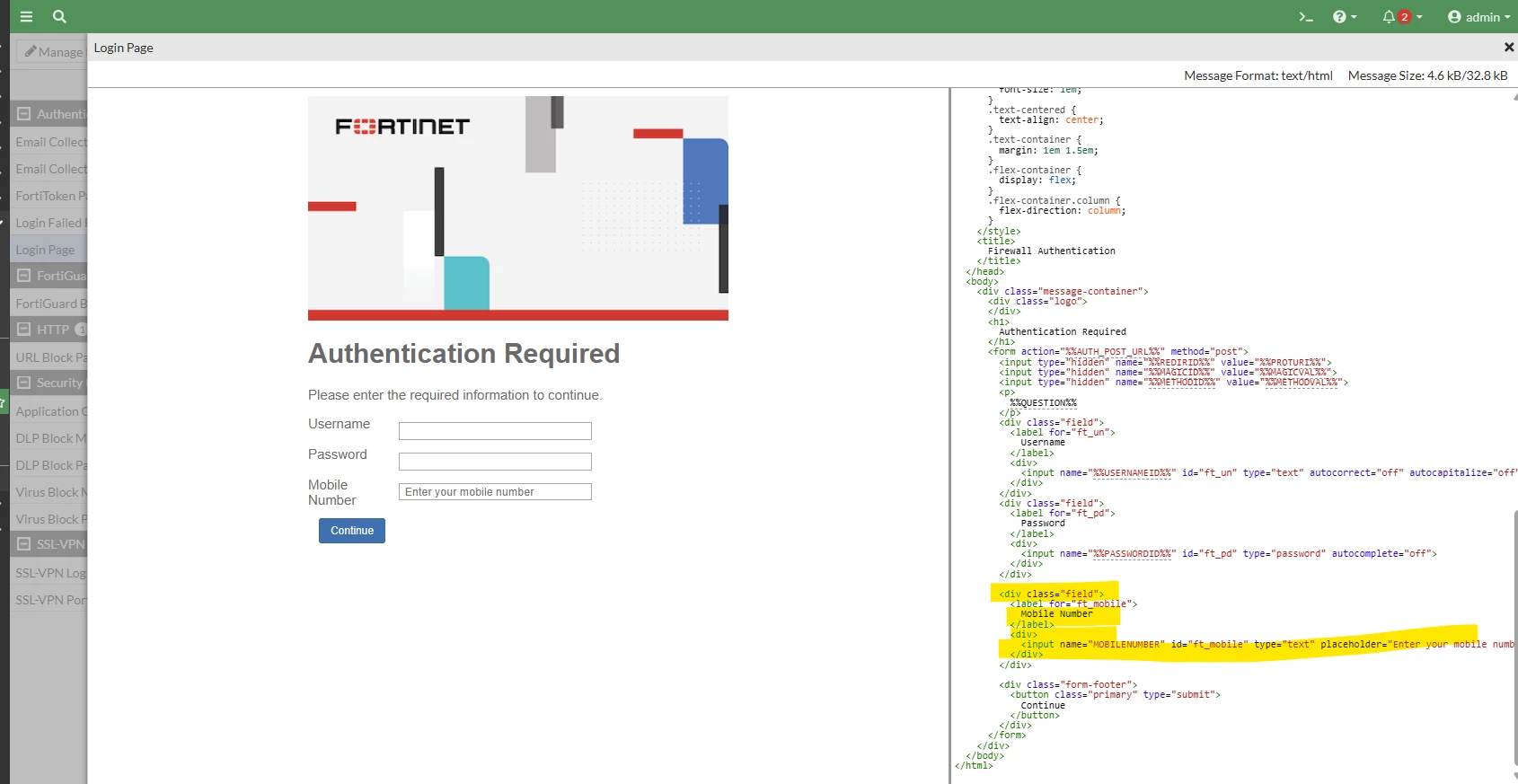Screen dimensions: 1518x784
Task: Open the CLI console icon
Action: [x=1306, y=16]
